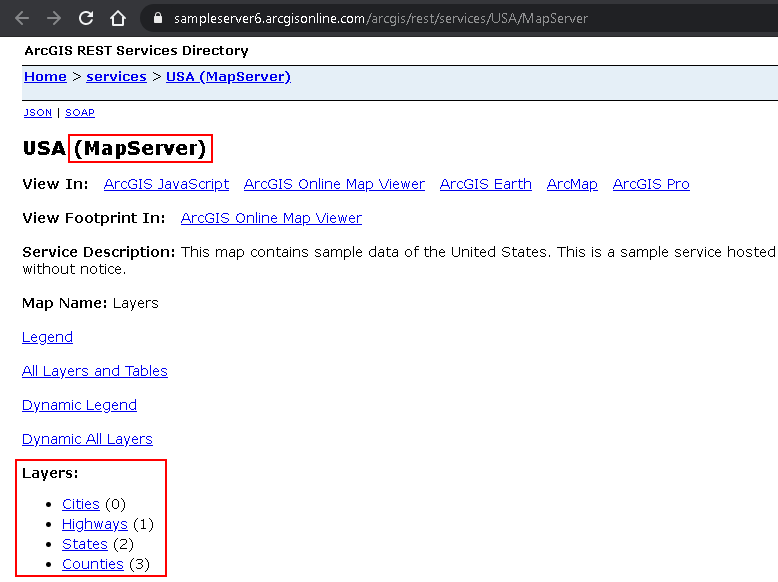Screen dimensions: 778x582
Task: View the service in ArcGIS Earth
Action: tap(486, 184)
